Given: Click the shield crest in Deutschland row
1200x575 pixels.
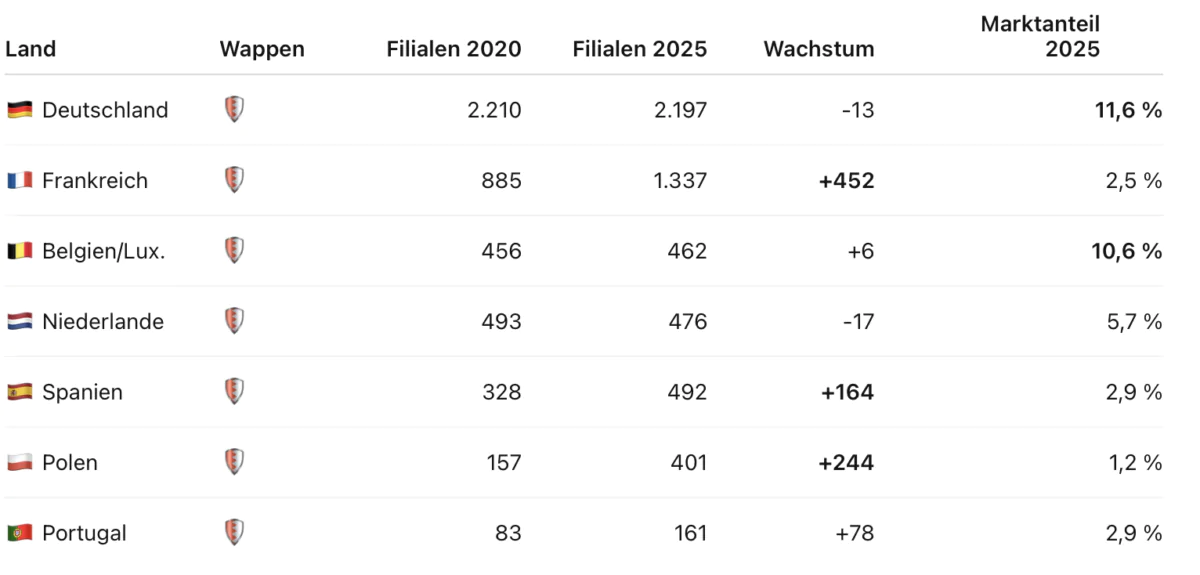Looking at the screenshot, I should coord(234,109).
